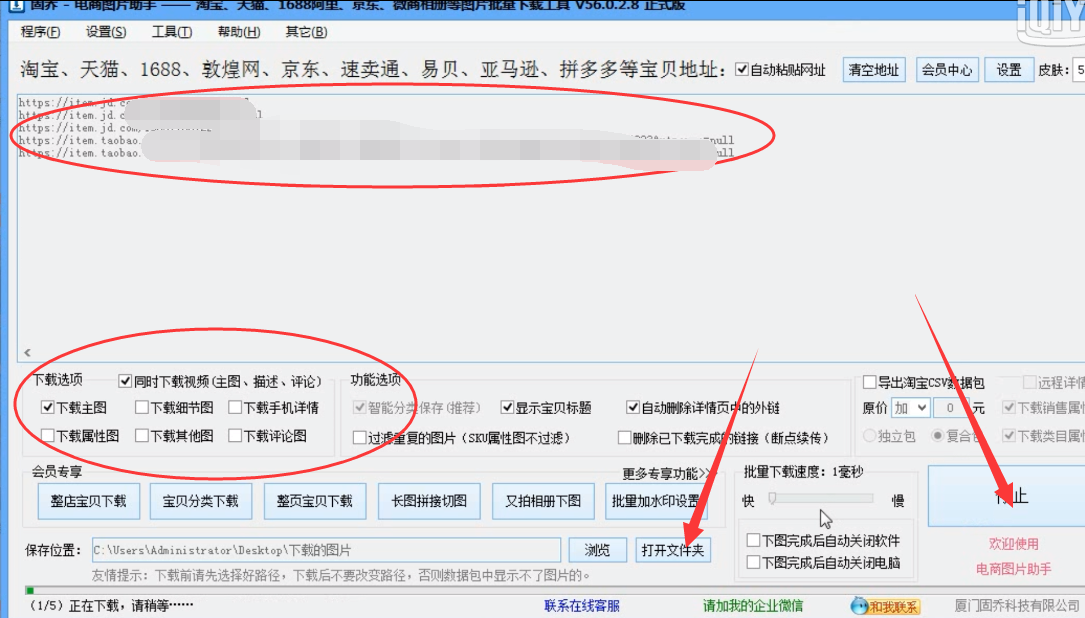
Task: Open the 程序(F) menu
Action: [x=40, y=32]
